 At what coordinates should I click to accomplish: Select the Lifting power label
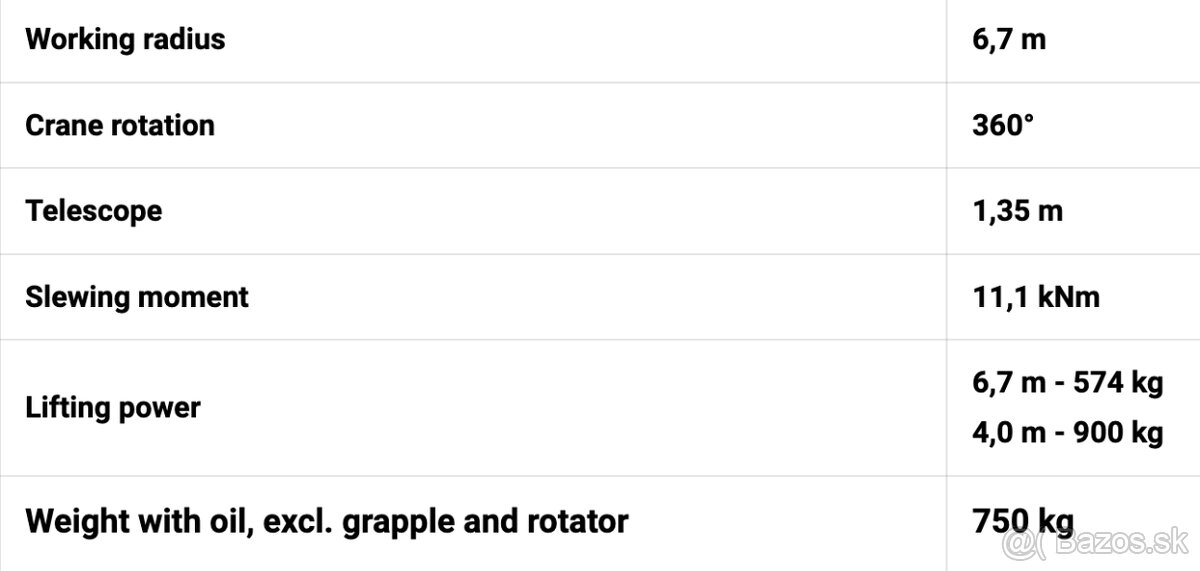[113, 408]
